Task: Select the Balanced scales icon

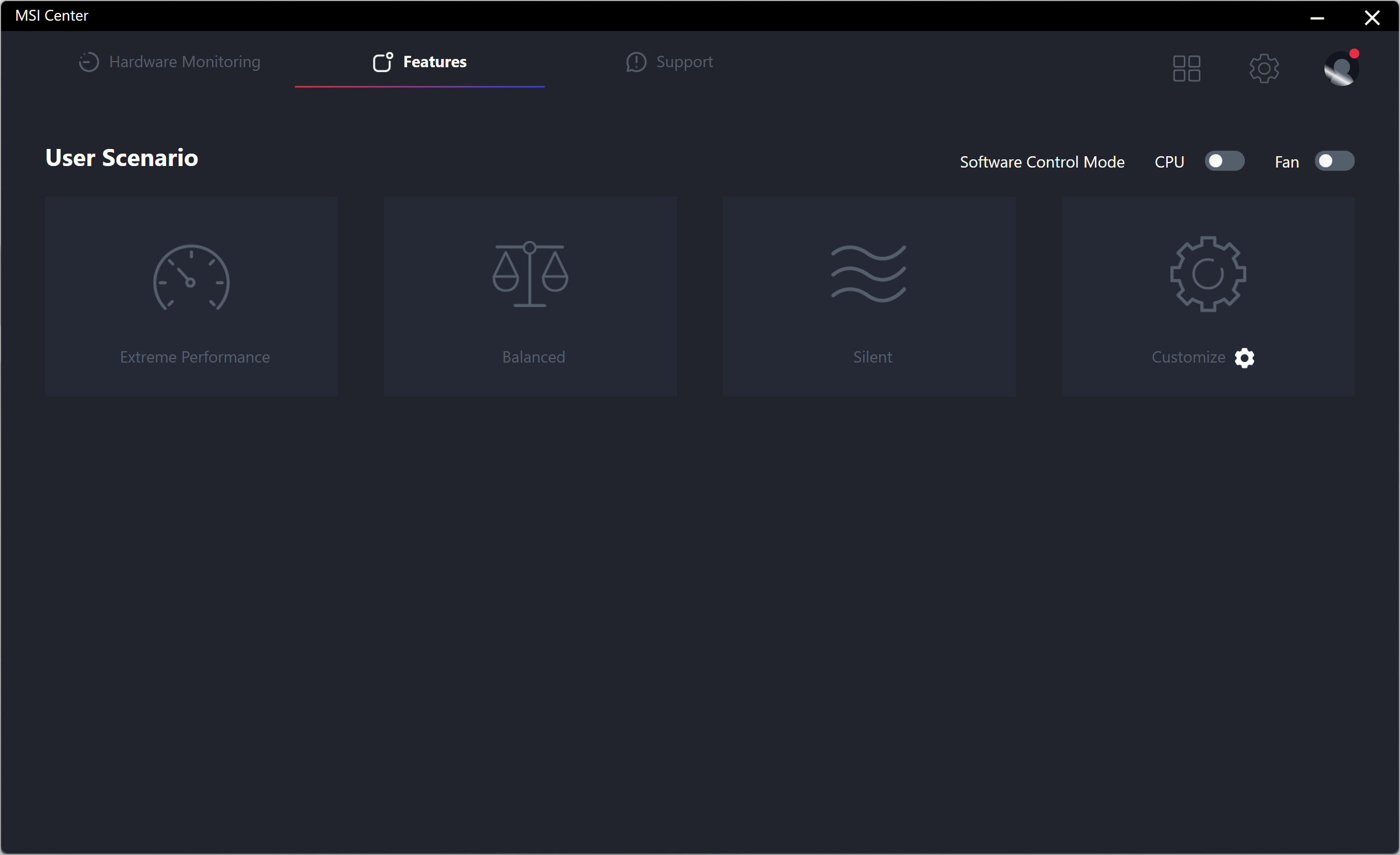Action: [x=530, y=274]
